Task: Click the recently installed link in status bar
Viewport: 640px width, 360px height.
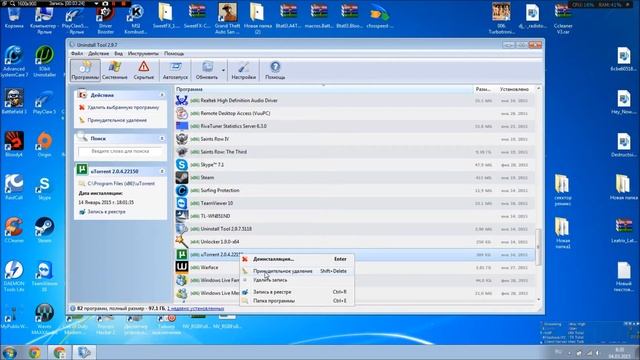Action: coord(196,309)
